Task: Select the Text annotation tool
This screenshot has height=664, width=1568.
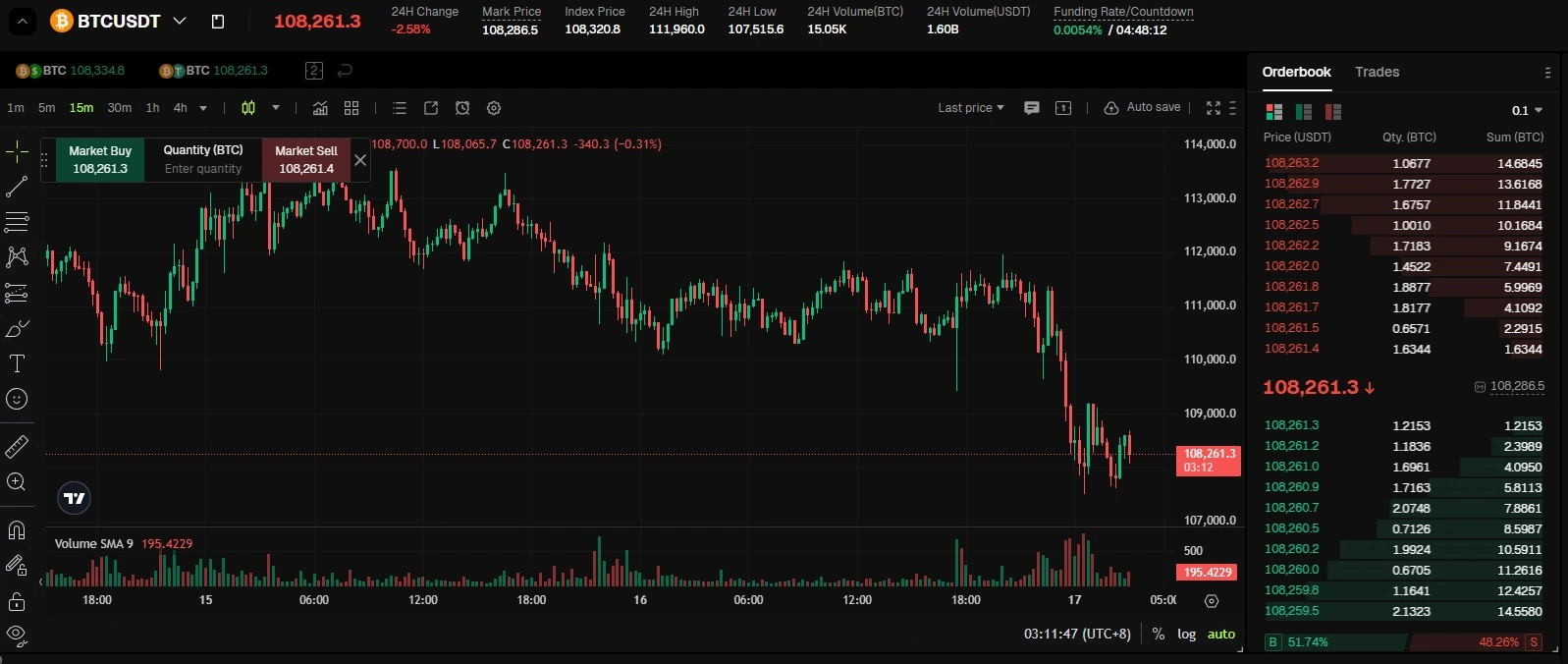Action: click(17, 363)
